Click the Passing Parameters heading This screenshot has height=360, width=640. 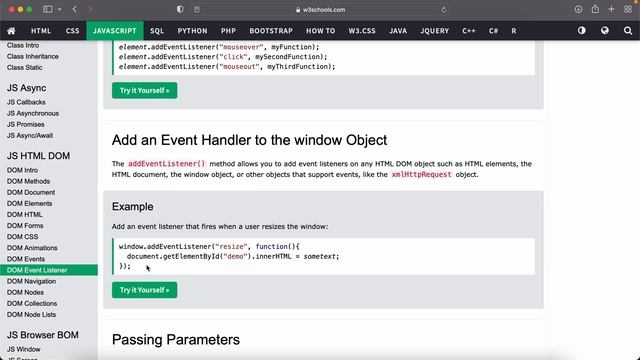coord(176,340)
